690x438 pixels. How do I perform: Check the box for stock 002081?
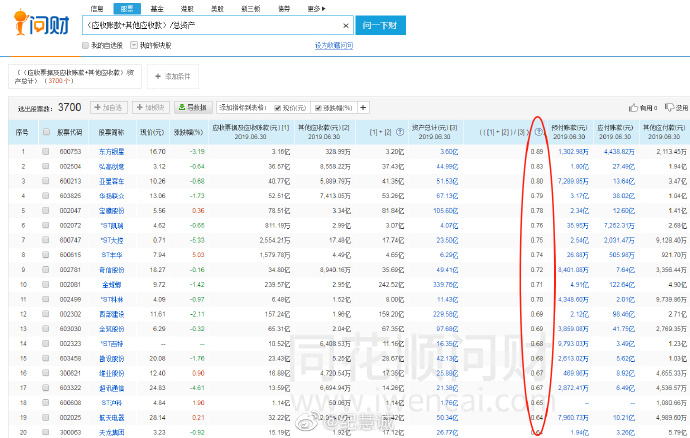click(45, 284)
